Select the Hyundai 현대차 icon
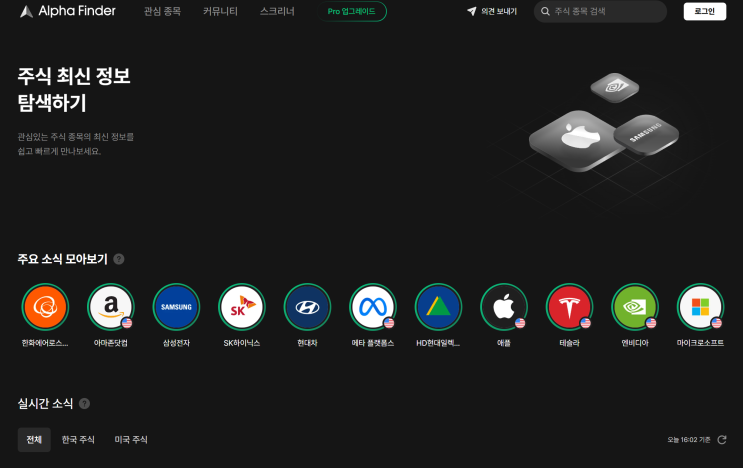Screen dimensions: 743x468 coord(307,307)
